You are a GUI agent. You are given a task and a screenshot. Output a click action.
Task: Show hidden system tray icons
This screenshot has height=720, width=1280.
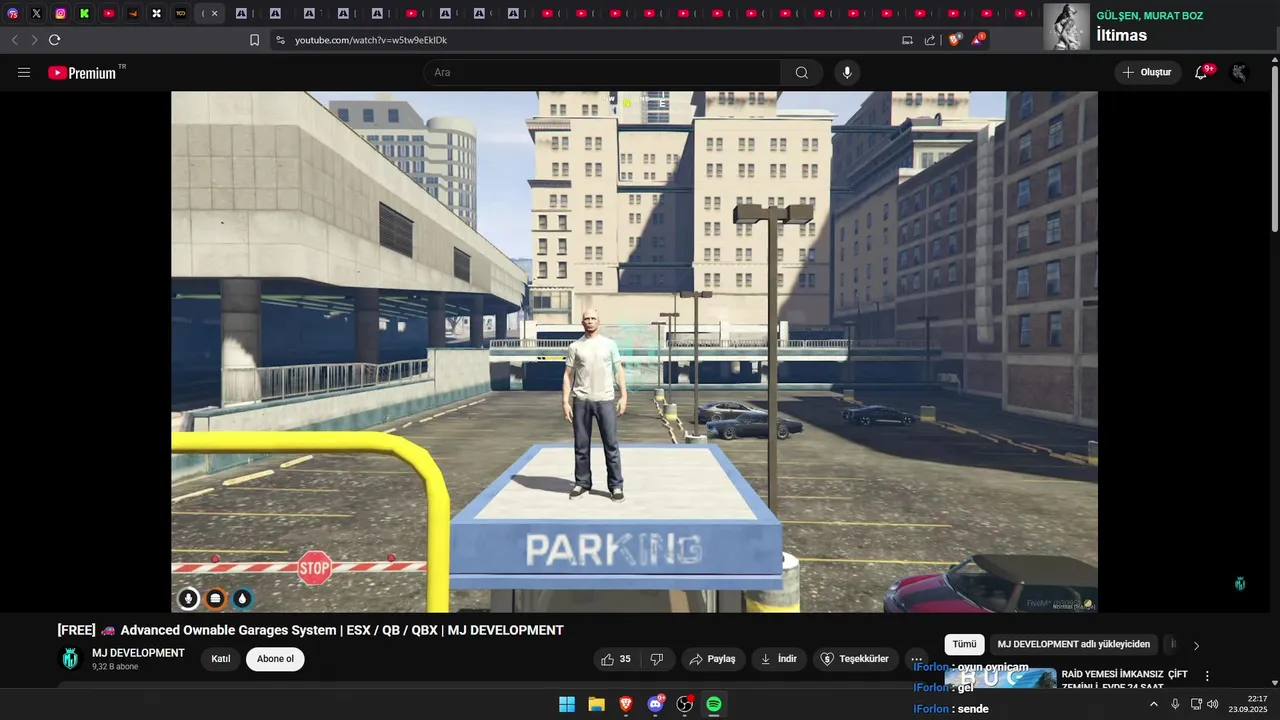pos(1154,704)
